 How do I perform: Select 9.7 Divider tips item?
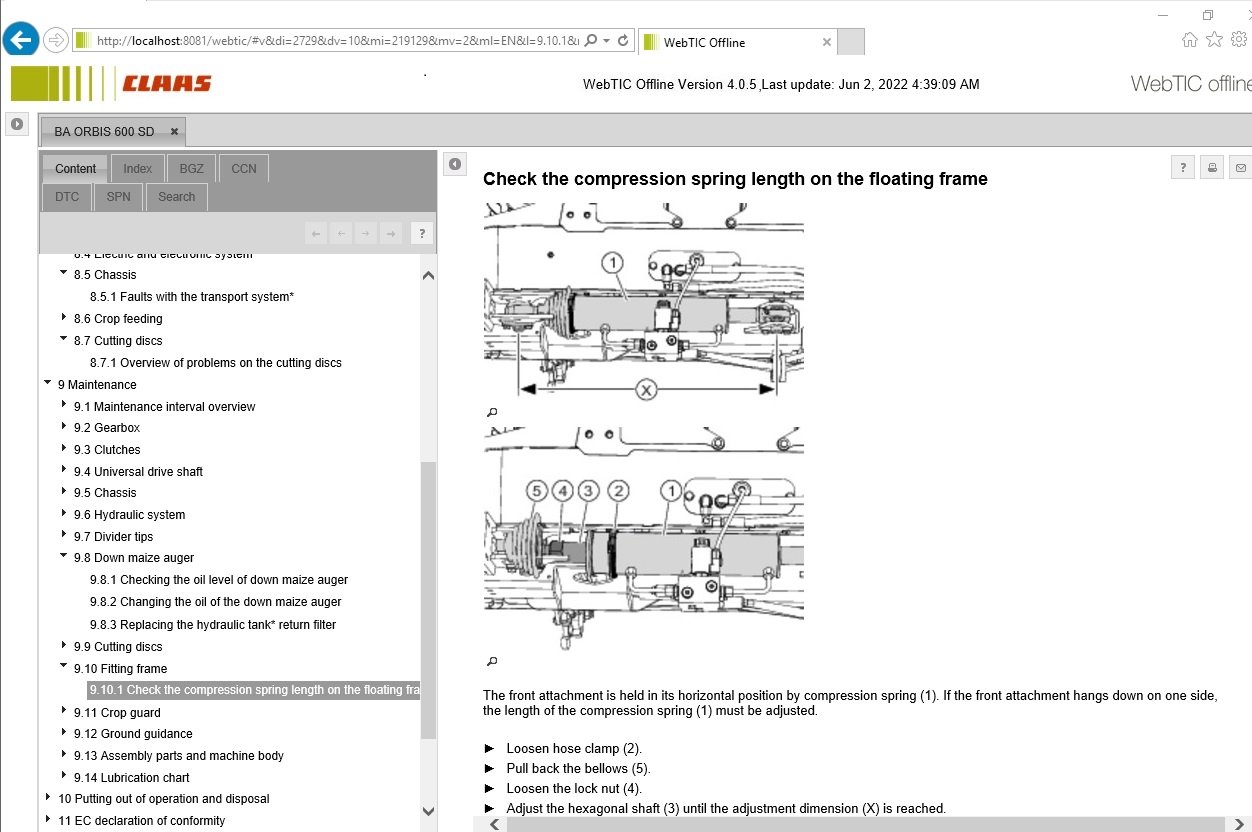pos(113,537)
